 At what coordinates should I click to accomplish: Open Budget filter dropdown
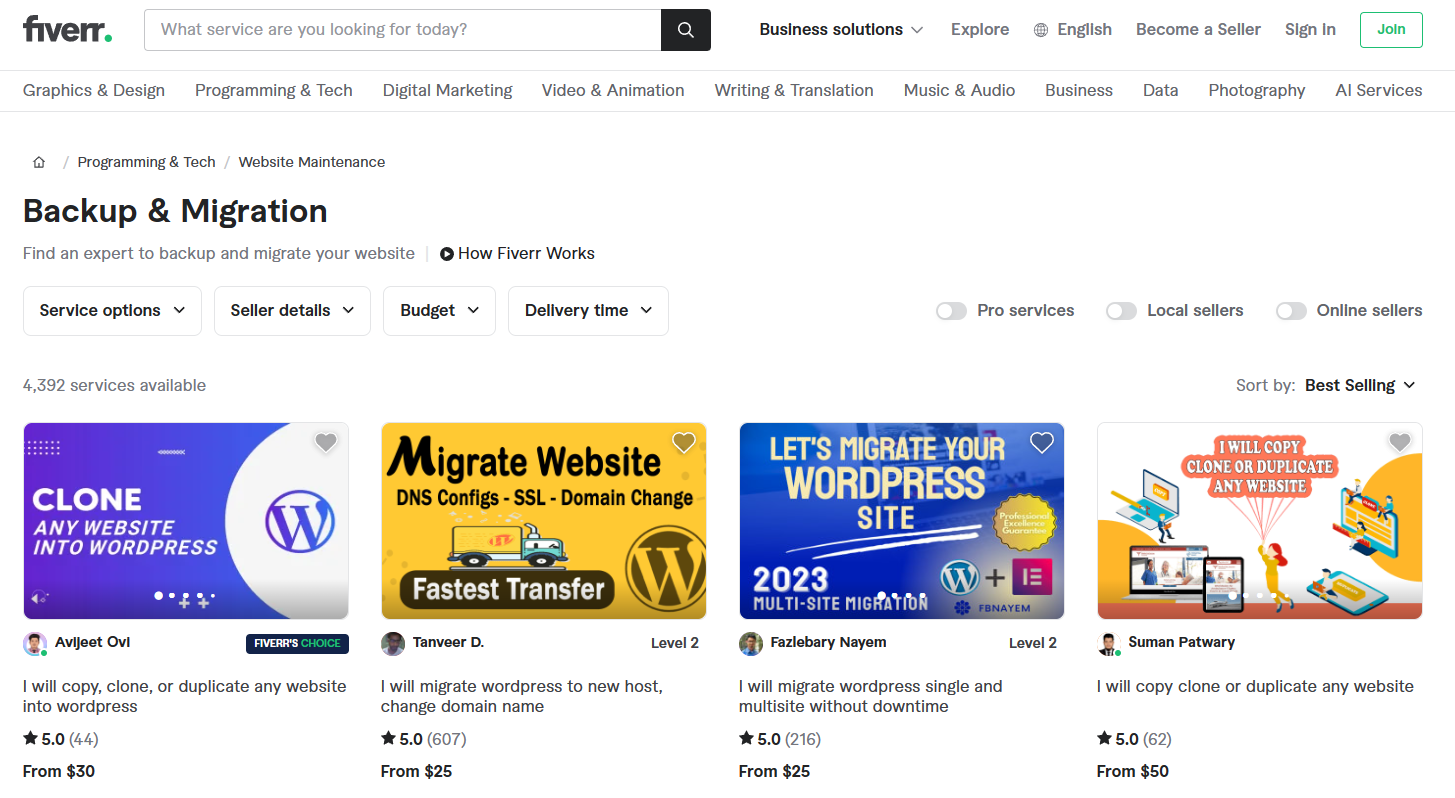point(439,311)
